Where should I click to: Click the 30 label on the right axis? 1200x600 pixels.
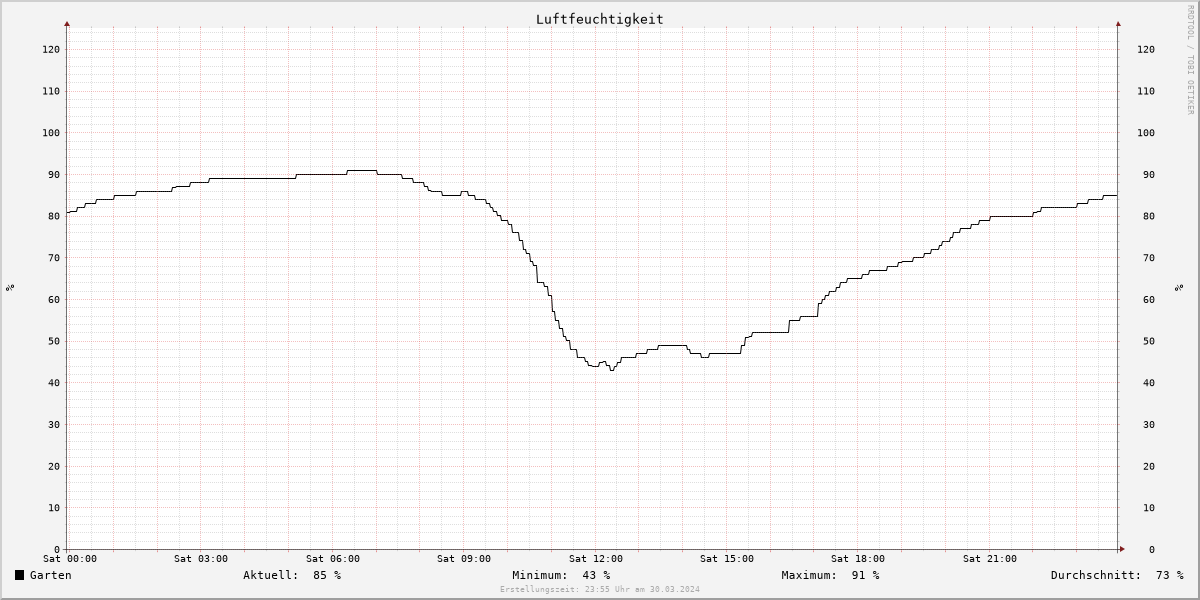coord(1149,425)
